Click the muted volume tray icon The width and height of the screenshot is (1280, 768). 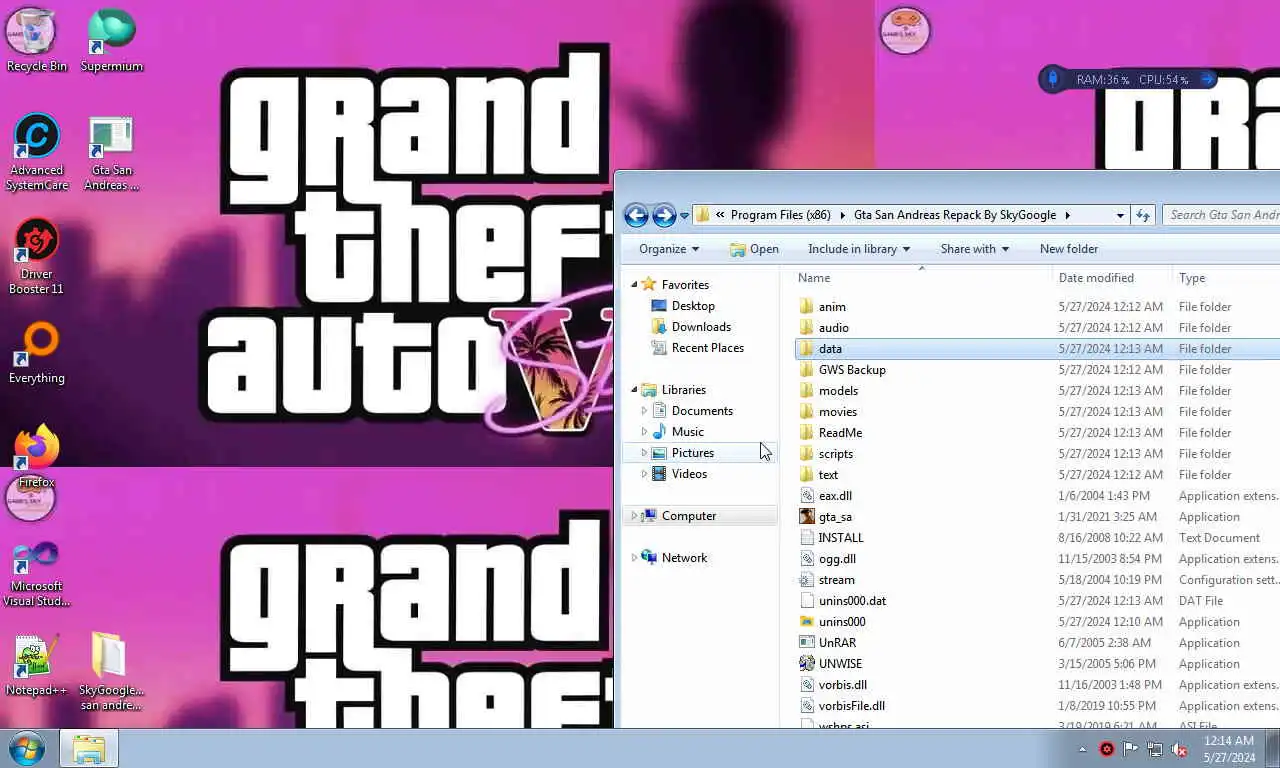click(x=1179, y=749)
